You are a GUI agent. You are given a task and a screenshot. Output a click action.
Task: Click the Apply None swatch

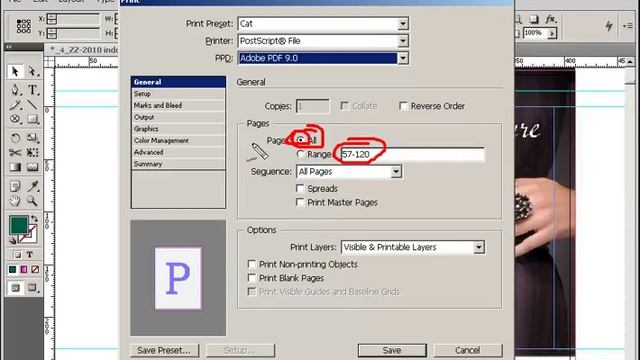tap(35, 269)
